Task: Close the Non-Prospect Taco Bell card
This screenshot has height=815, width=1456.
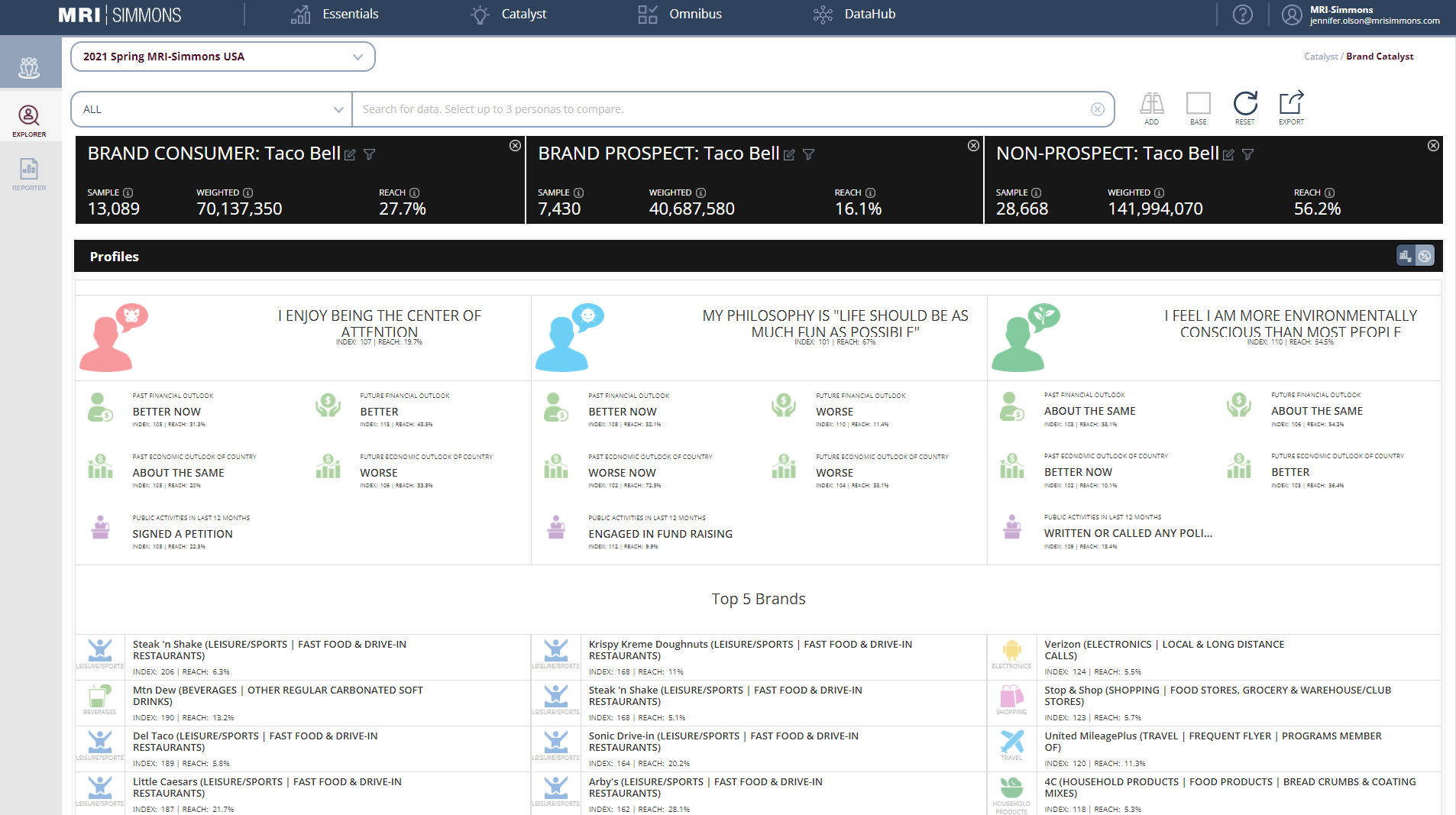Action: 1434,146
